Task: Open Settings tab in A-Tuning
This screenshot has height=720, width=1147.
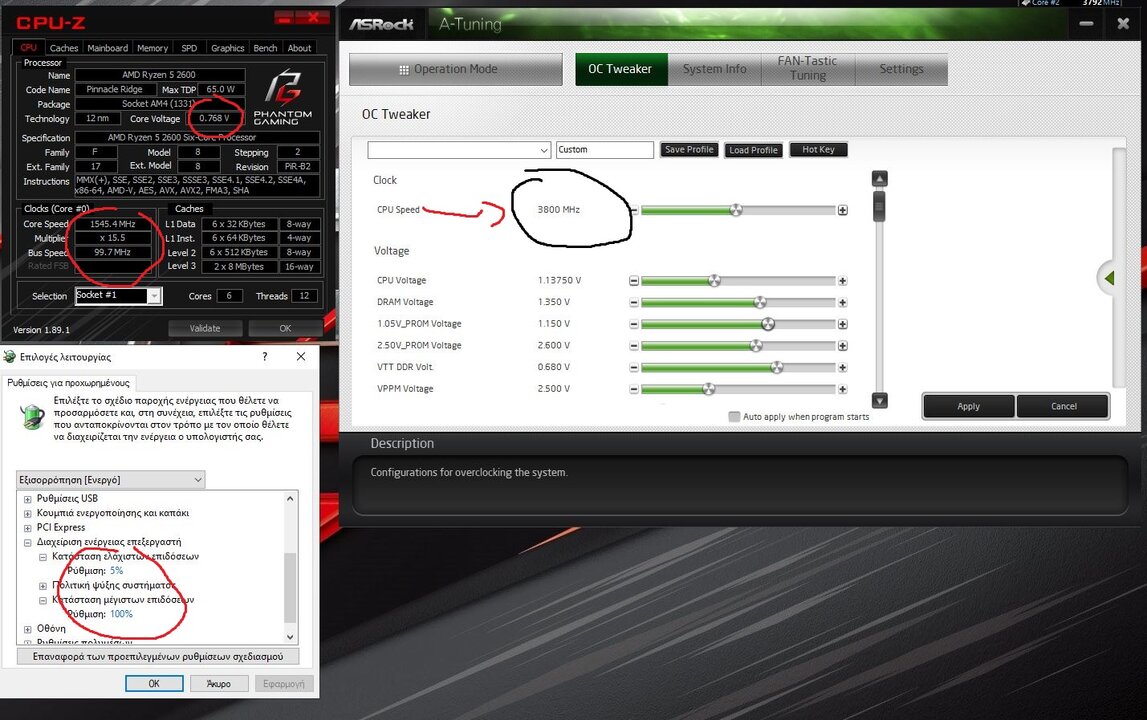Action: click(x=901, y=69)
